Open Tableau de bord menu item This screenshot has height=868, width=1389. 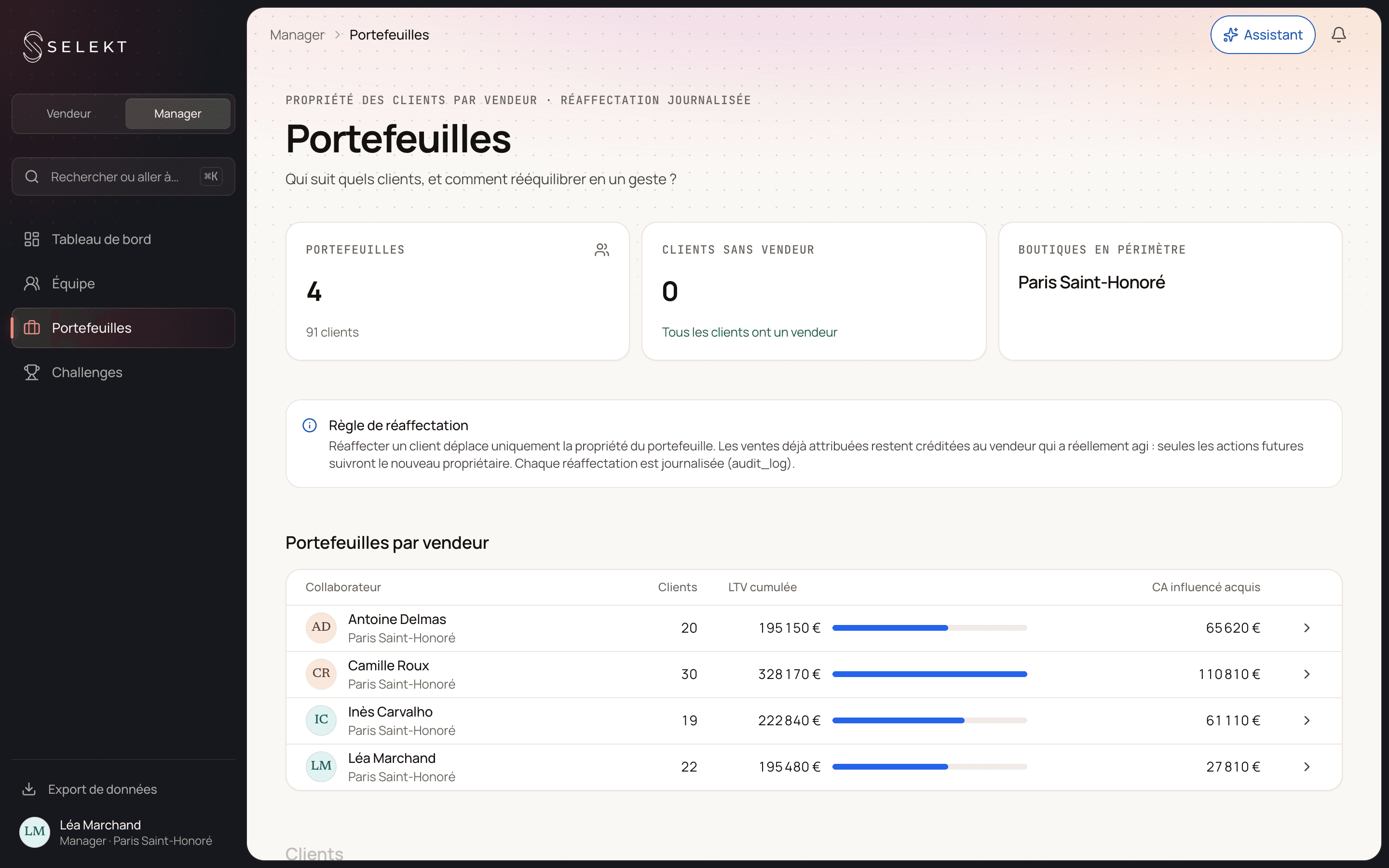click(x=123, y=239)
